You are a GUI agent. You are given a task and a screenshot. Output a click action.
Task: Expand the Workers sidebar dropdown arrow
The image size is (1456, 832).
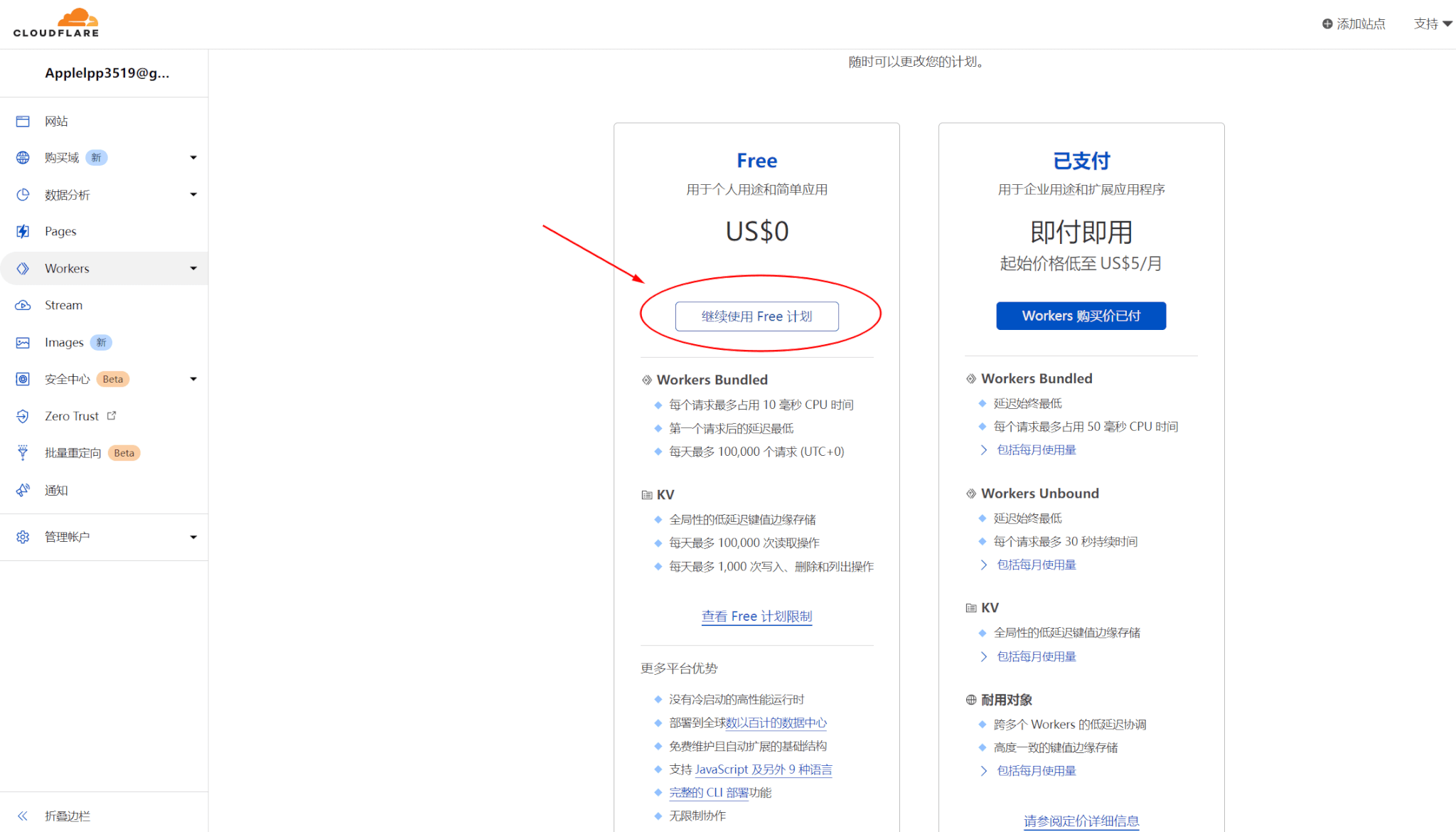pos(193,268)
